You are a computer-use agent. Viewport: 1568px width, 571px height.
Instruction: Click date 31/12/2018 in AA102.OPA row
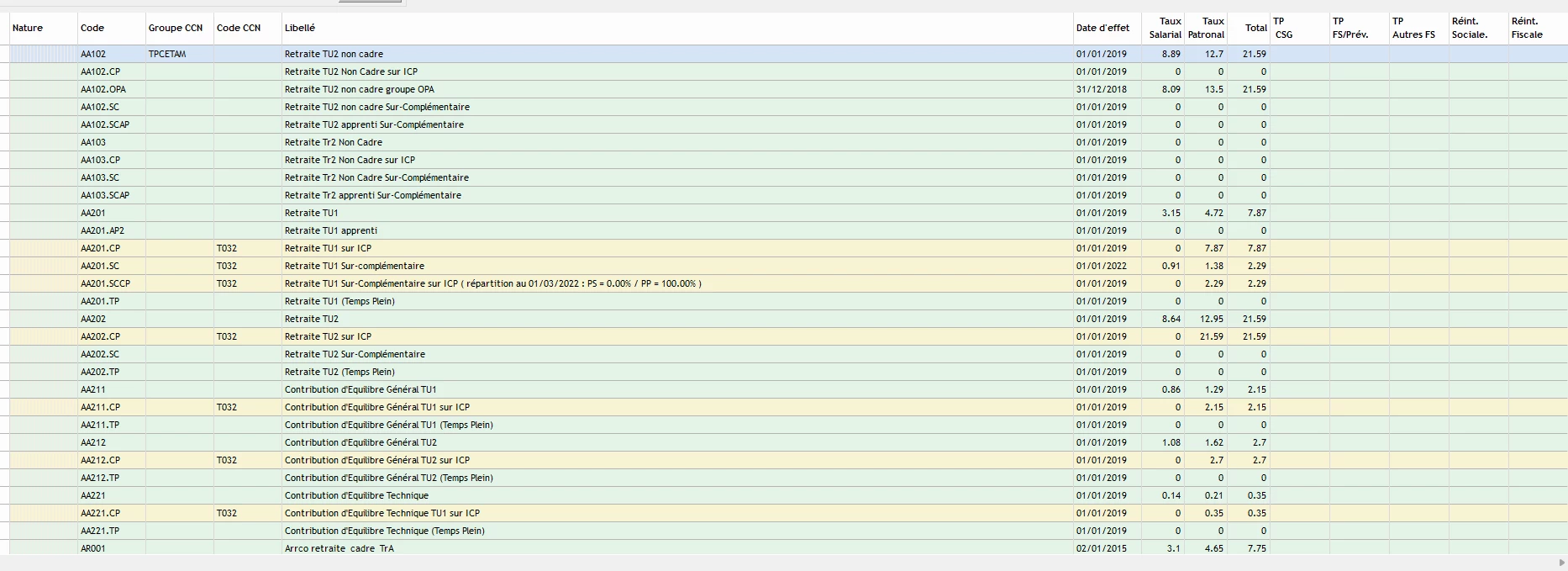click(x=1102, y=89)
